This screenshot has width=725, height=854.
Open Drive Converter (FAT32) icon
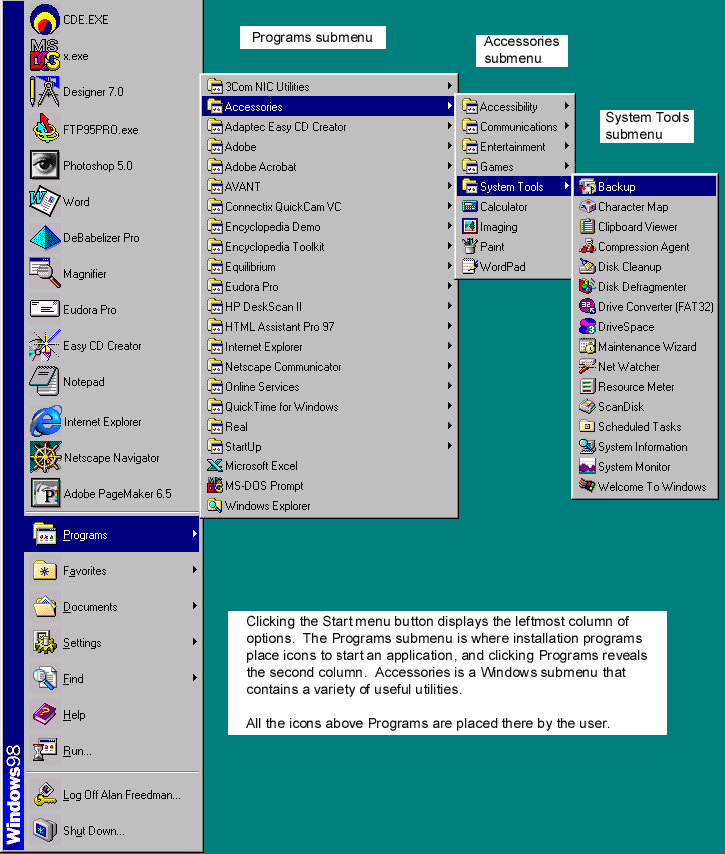pos(587,307)
